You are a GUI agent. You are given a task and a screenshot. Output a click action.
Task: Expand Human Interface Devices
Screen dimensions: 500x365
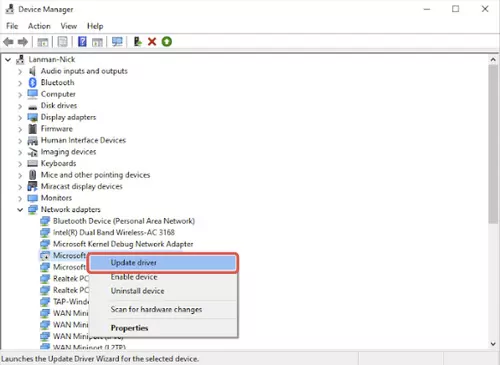[x=20, y=141]
